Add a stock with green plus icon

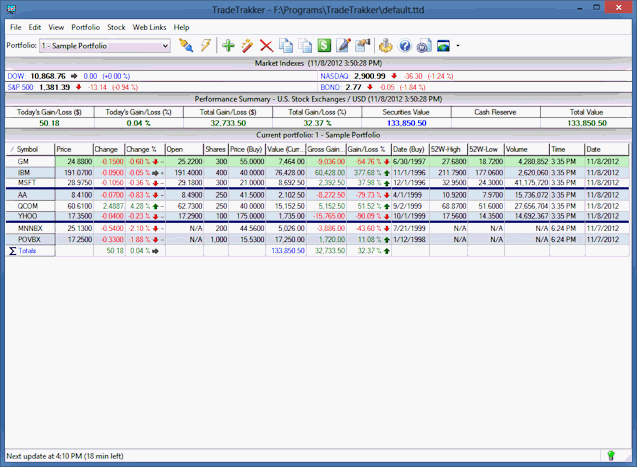click(x=228, y=45)
